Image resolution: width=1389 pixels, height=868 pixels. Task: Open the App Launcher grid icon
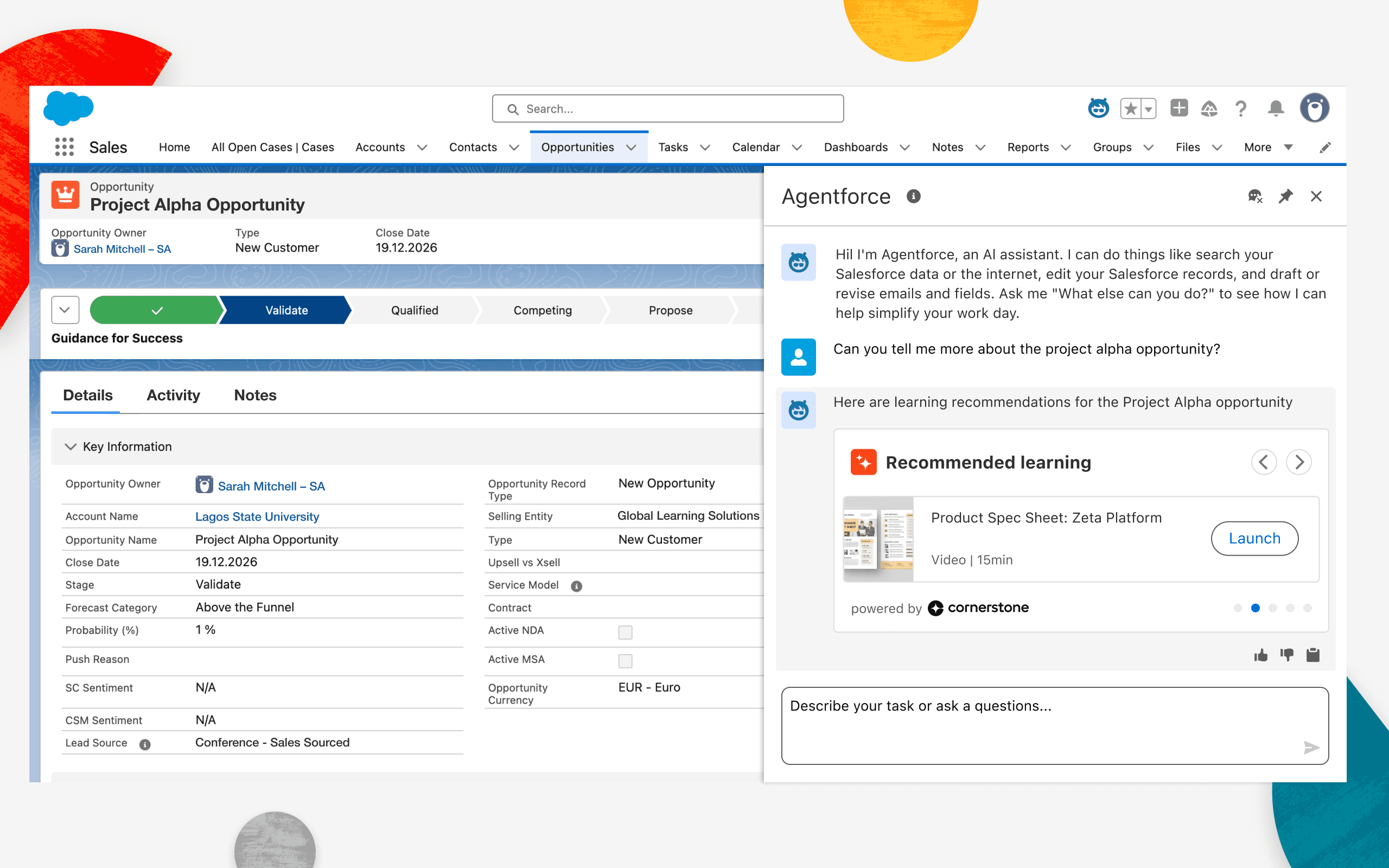click(x=64, y=147)
